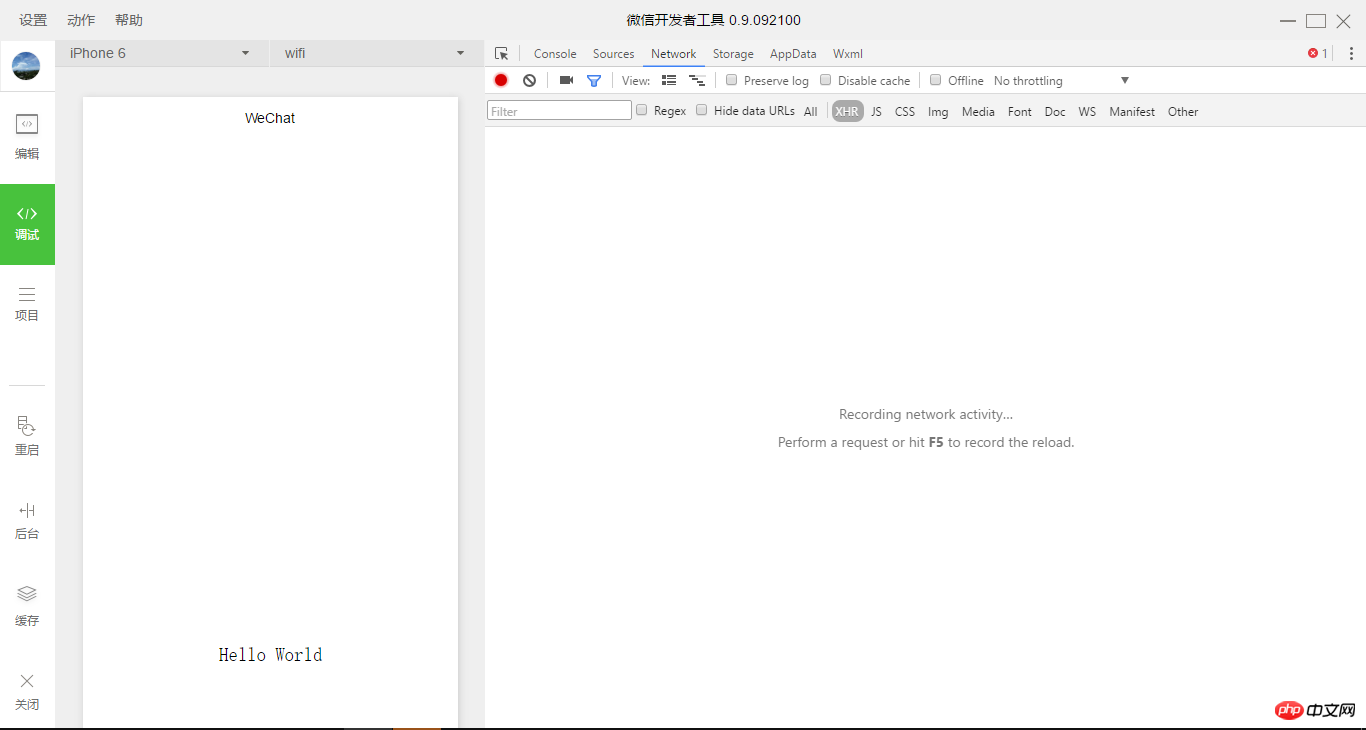The width and height of the screenshot is (1366, 730).
Task: Open the 动作 (Actions) menu
Action: pos(81,20)
